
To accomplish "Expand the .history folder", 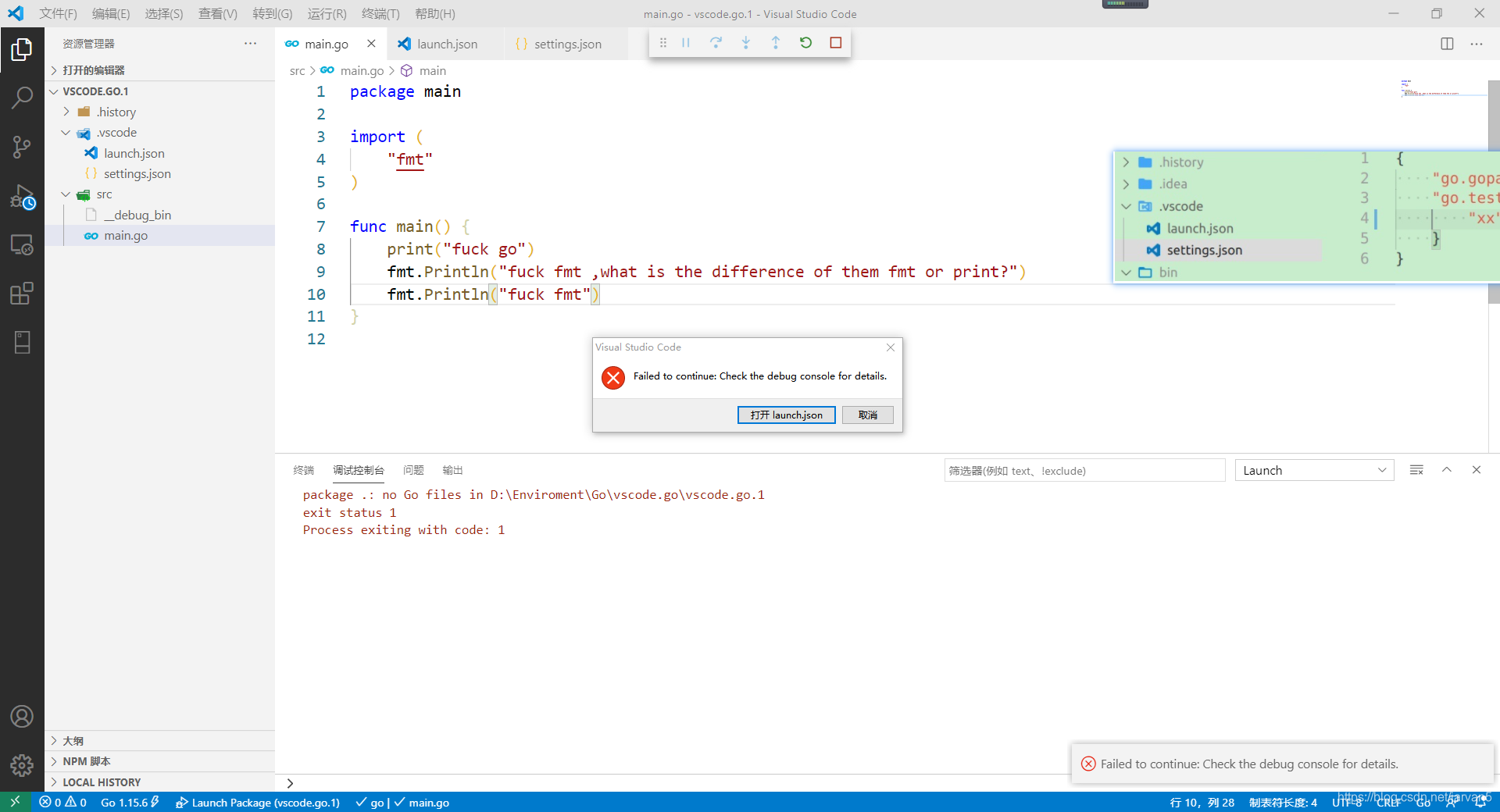I will [66, 112].
